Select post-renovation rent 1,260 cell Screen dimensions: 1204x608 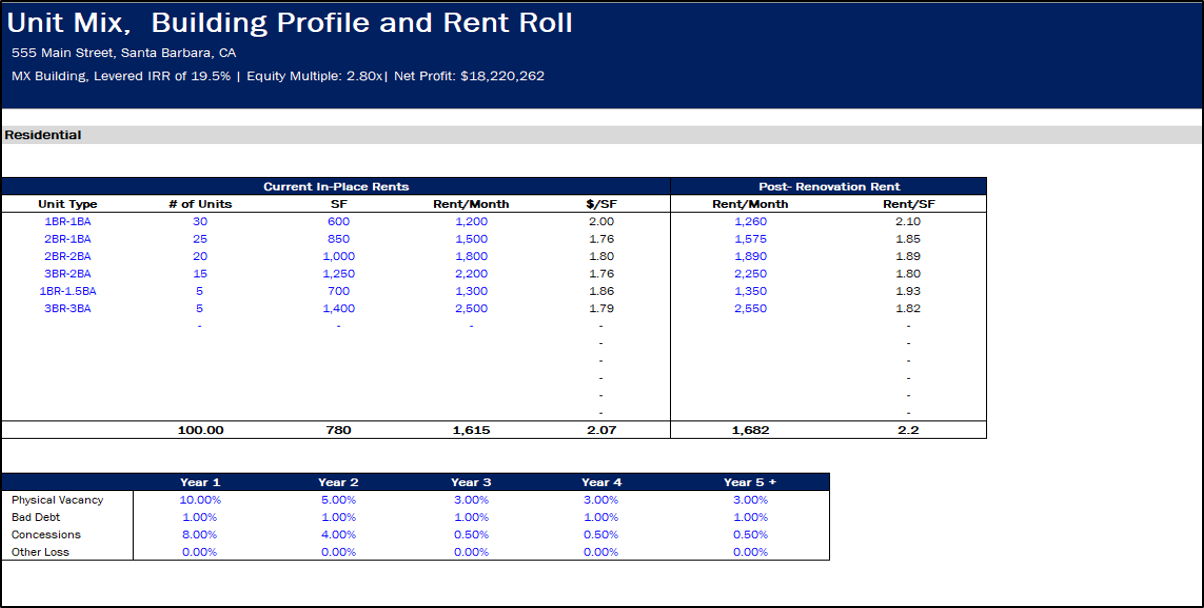(750, 221)
